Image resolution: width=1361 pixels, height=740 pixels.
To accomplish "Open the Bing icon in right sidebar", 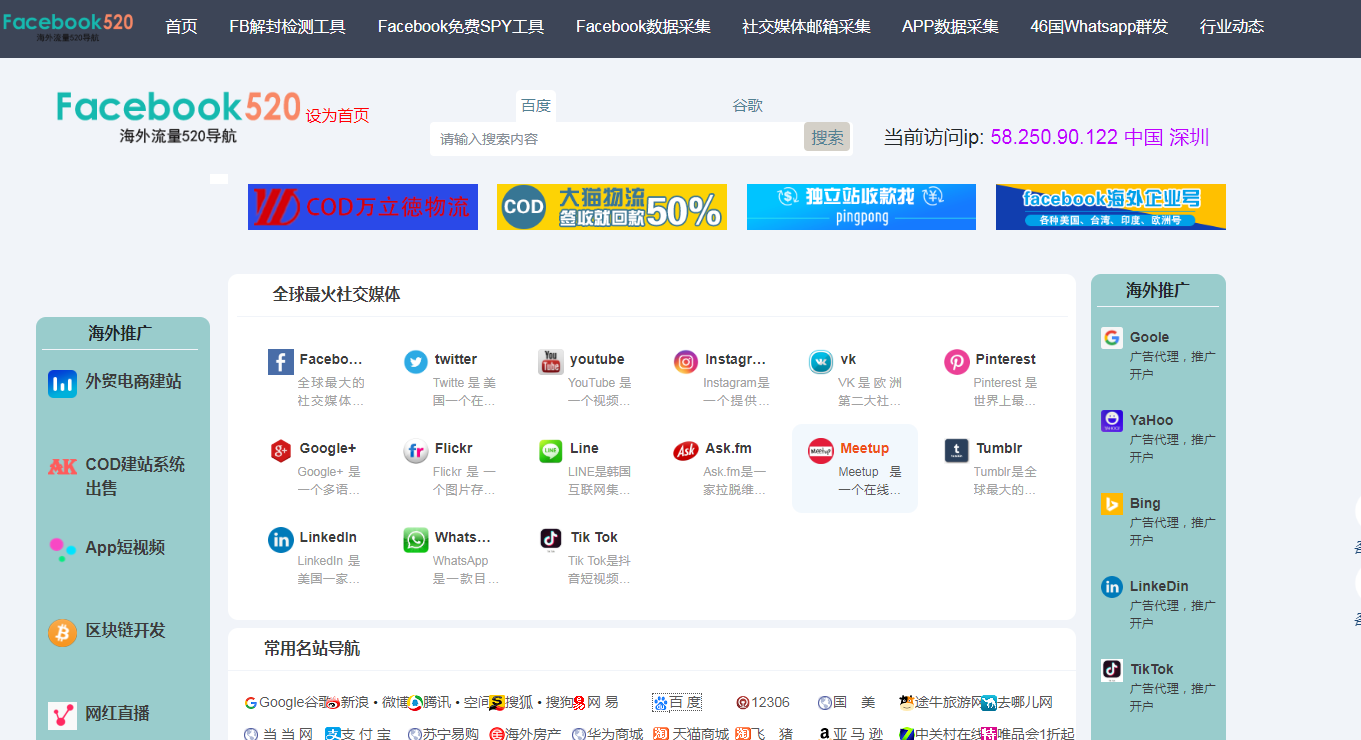I will [1112, 504].
